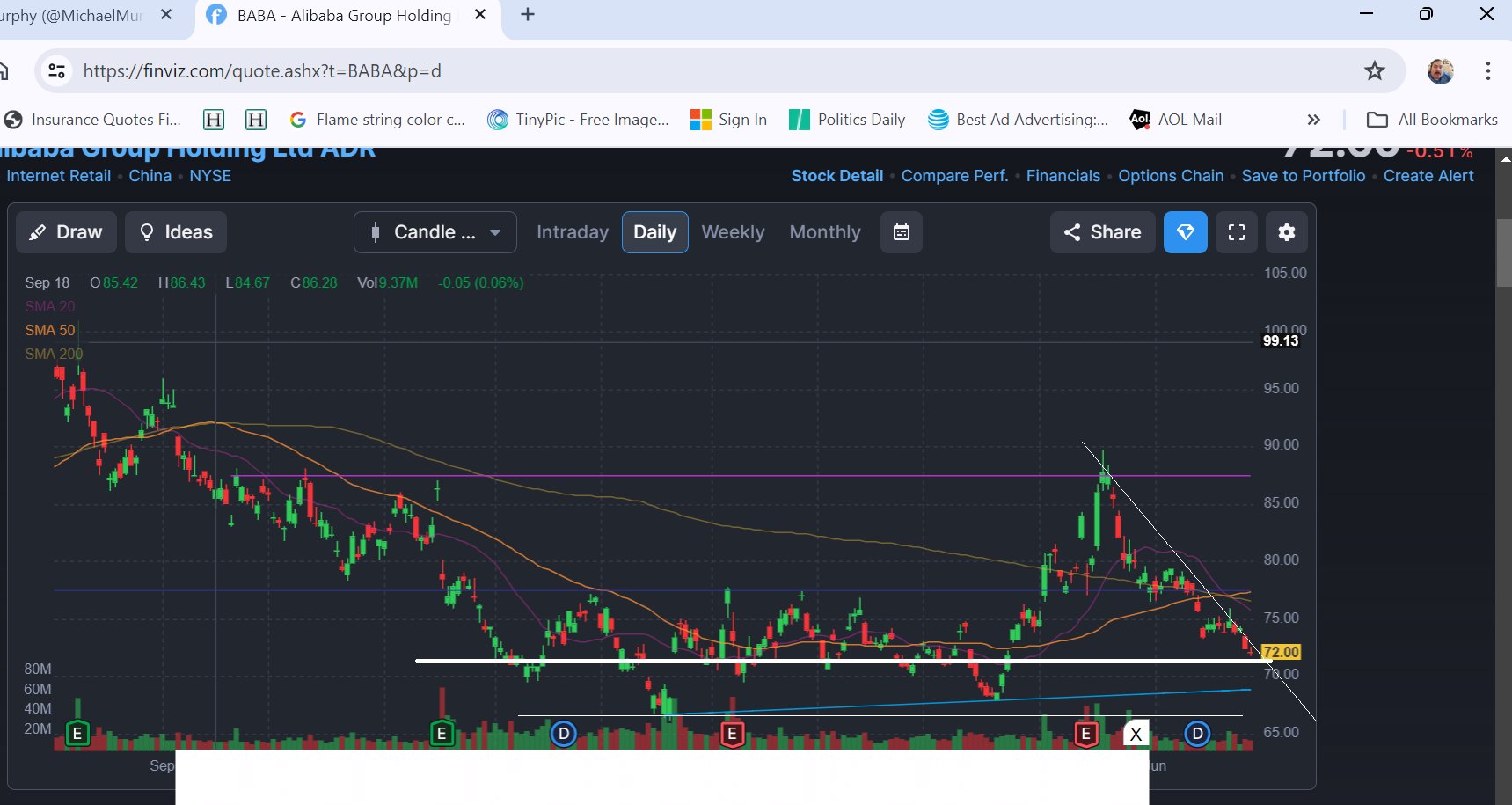Click the white X marker on chart

click(1136, 733)
